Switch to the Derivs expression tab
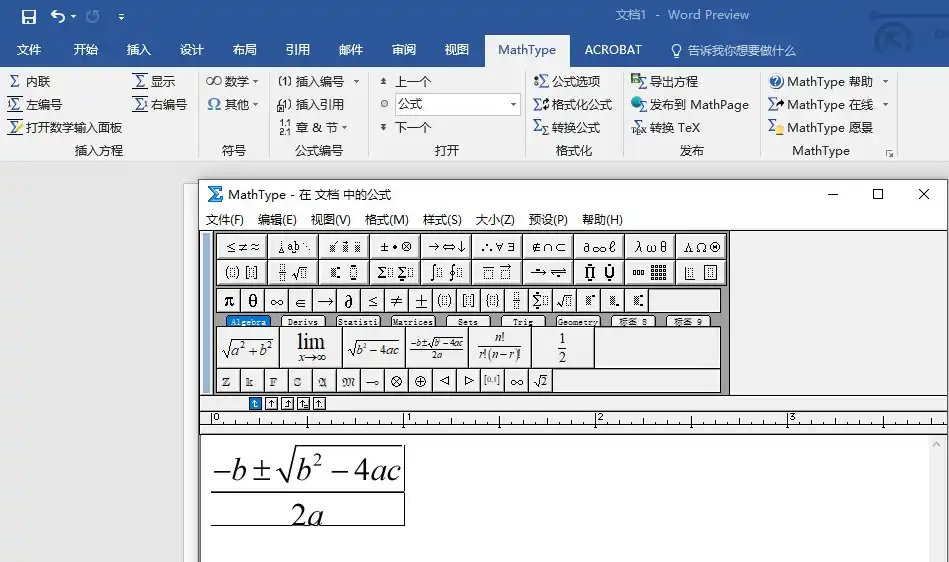 [303, 322]
